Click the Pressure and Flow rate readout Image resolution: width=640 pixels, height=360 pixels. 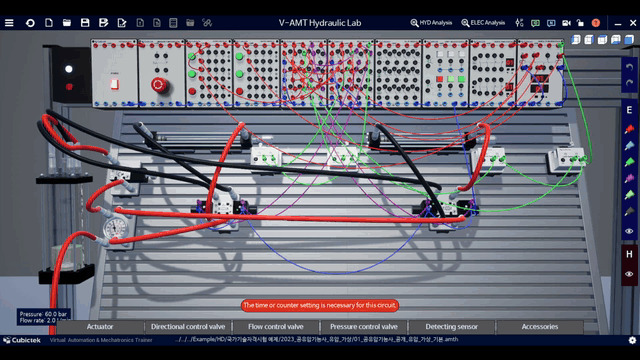pos(43,317)
